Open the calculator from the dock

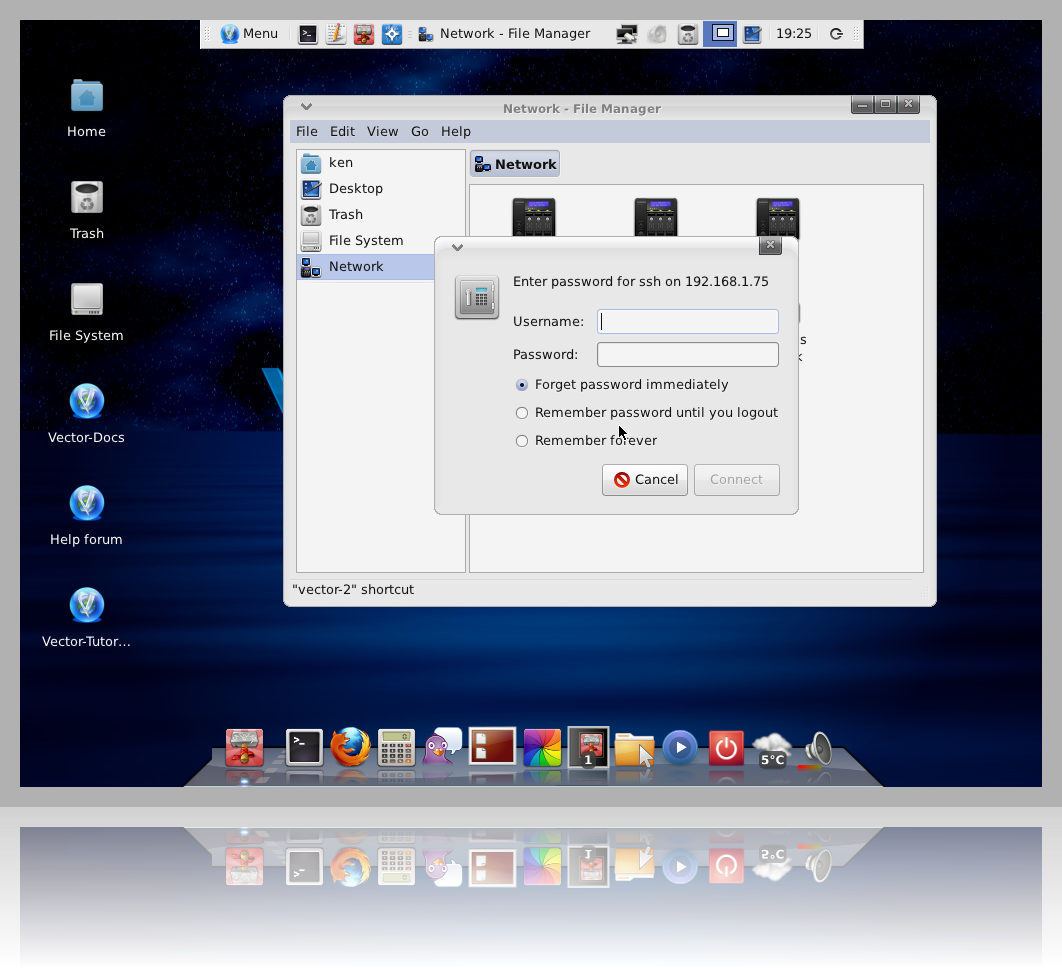coord(396,747)
